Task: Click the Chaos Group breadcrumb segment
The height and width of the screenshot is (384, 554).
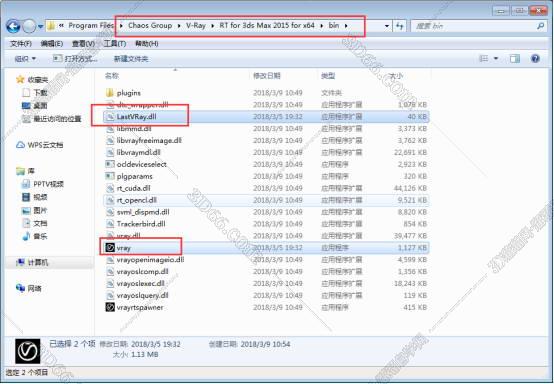Action: [x=150, y=25]
